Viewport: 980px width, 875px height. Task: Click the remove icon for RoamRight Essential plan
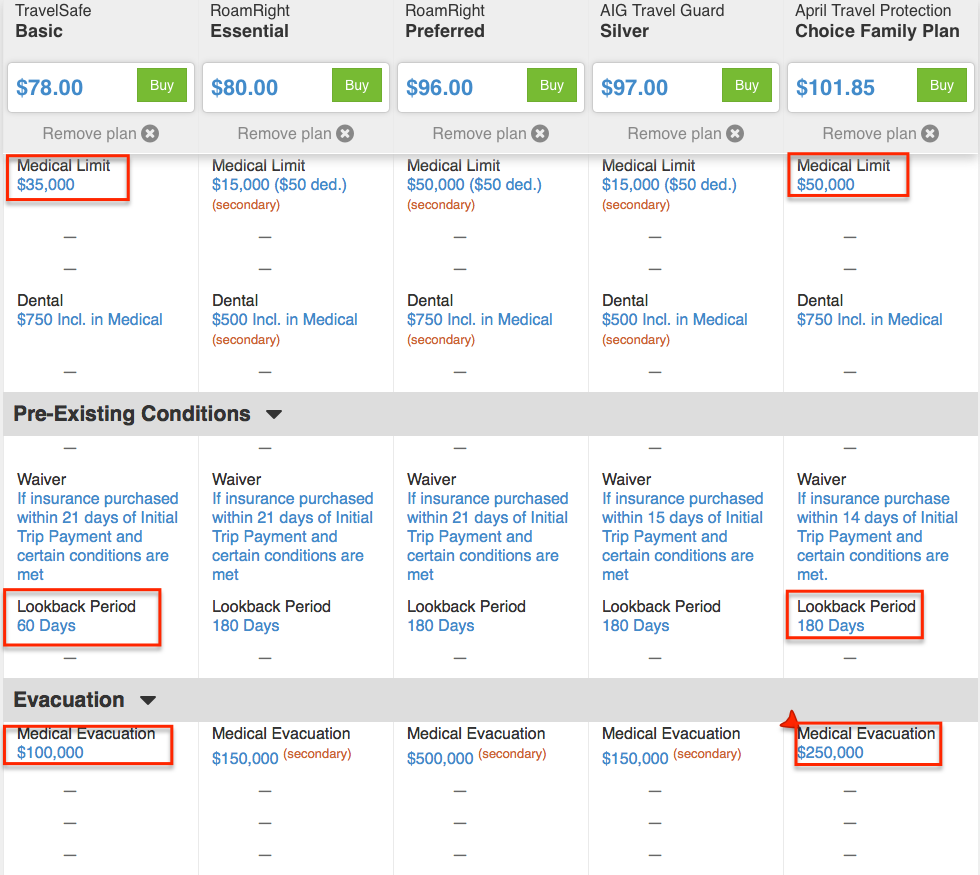[x=345, y=133]
